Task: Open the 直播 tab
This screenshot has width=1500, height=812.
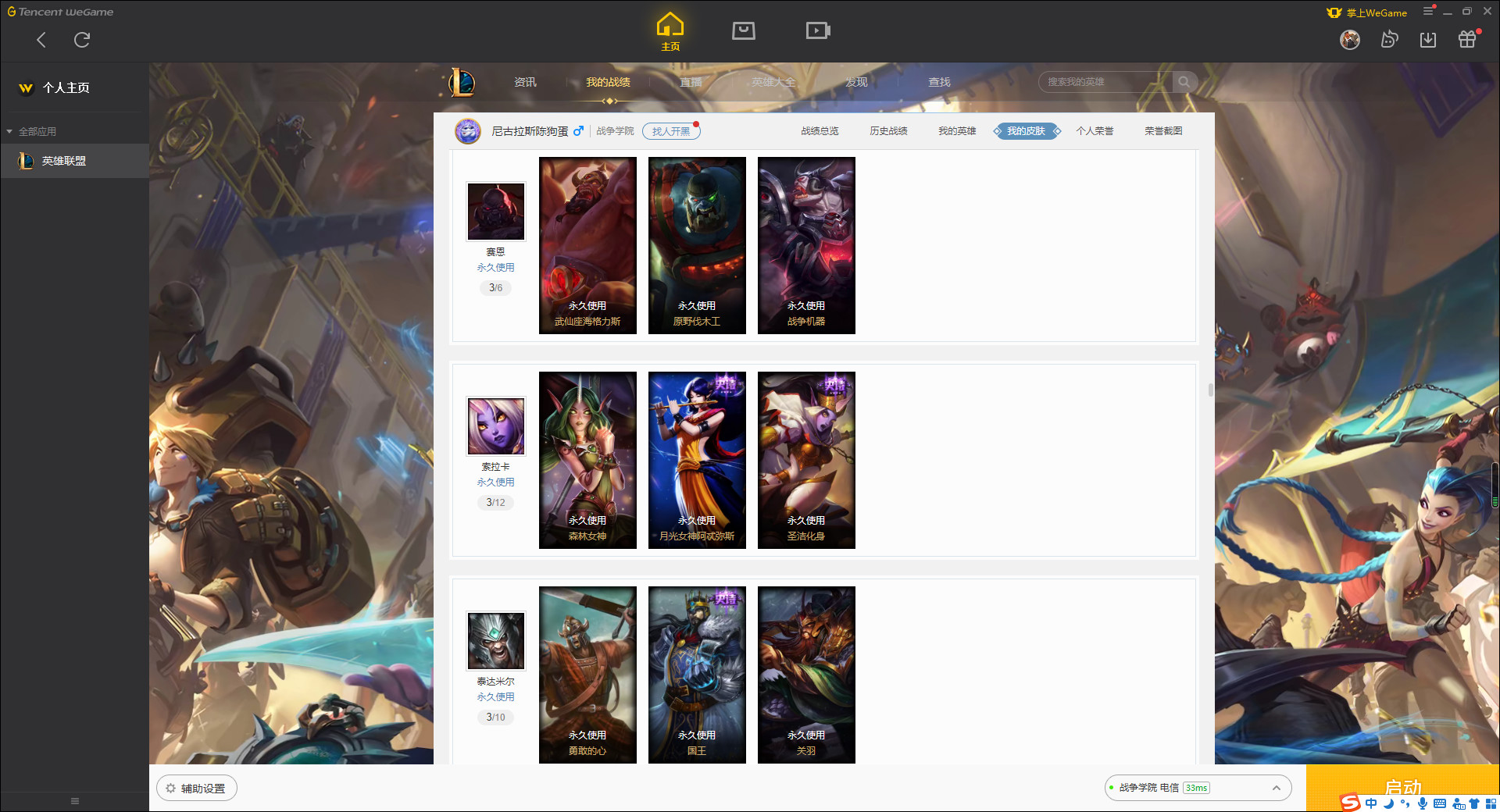Action: tap(691, 82)
